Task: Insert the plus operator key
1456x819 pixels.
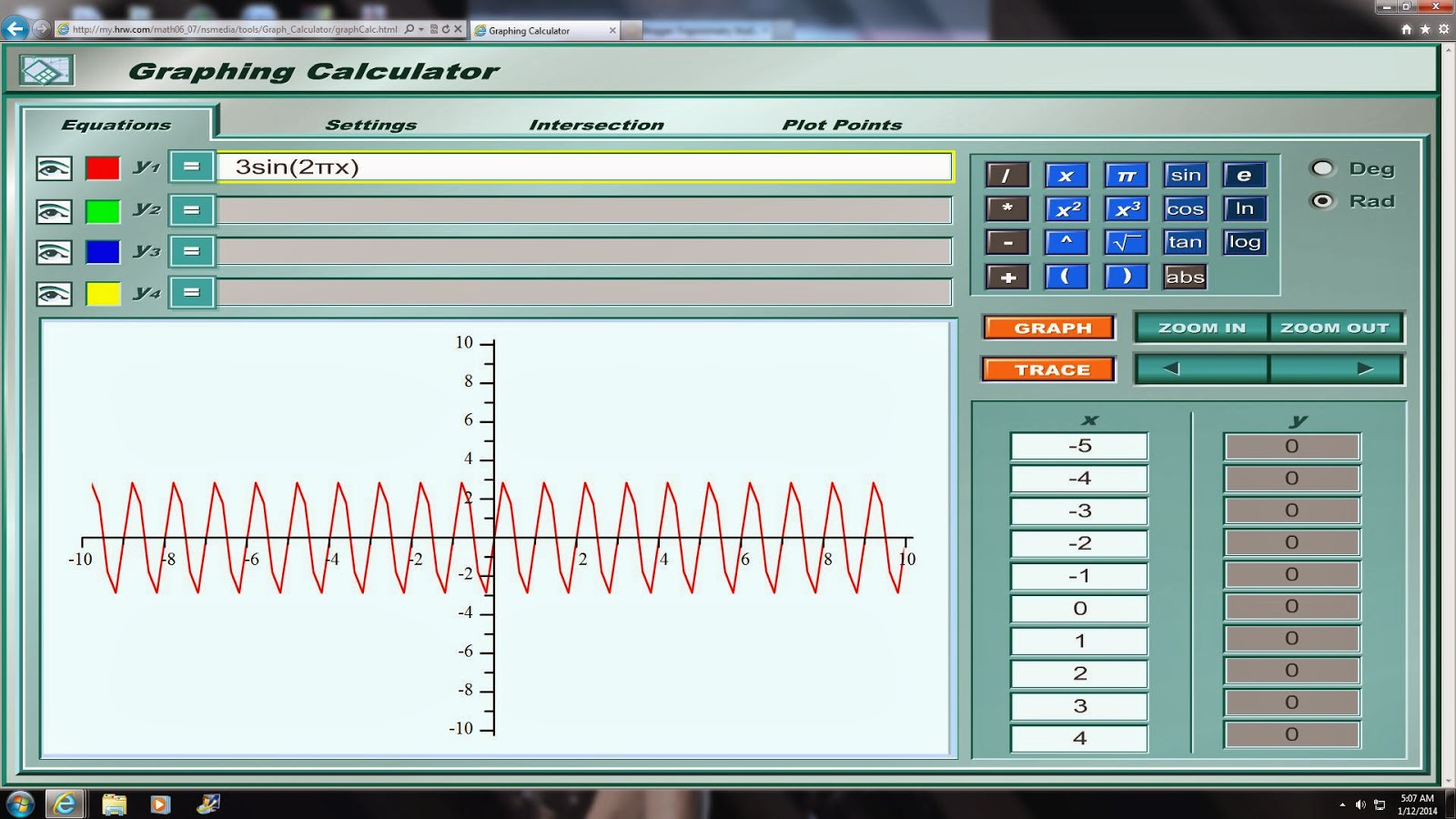Action: pyautogui.click(x=1006, y=277)
